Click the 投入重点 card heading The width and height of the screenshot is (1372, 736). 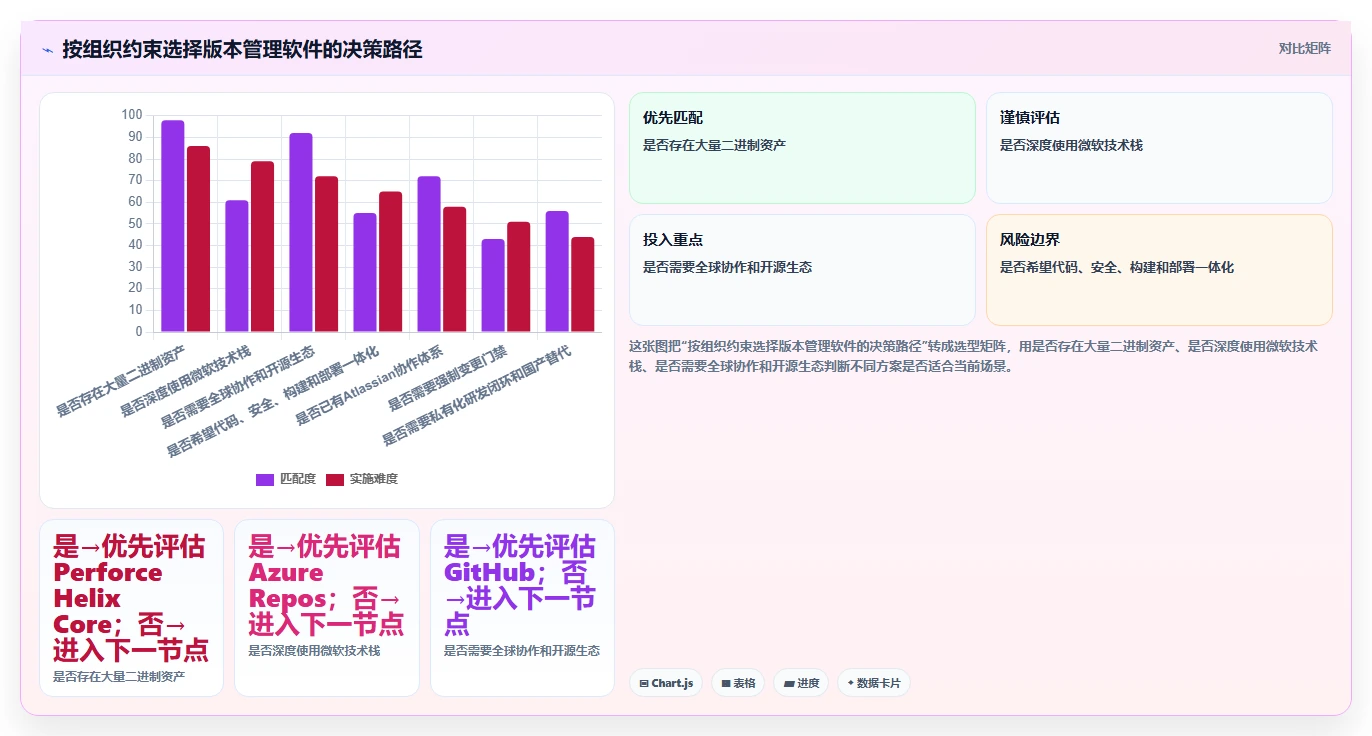672,240
